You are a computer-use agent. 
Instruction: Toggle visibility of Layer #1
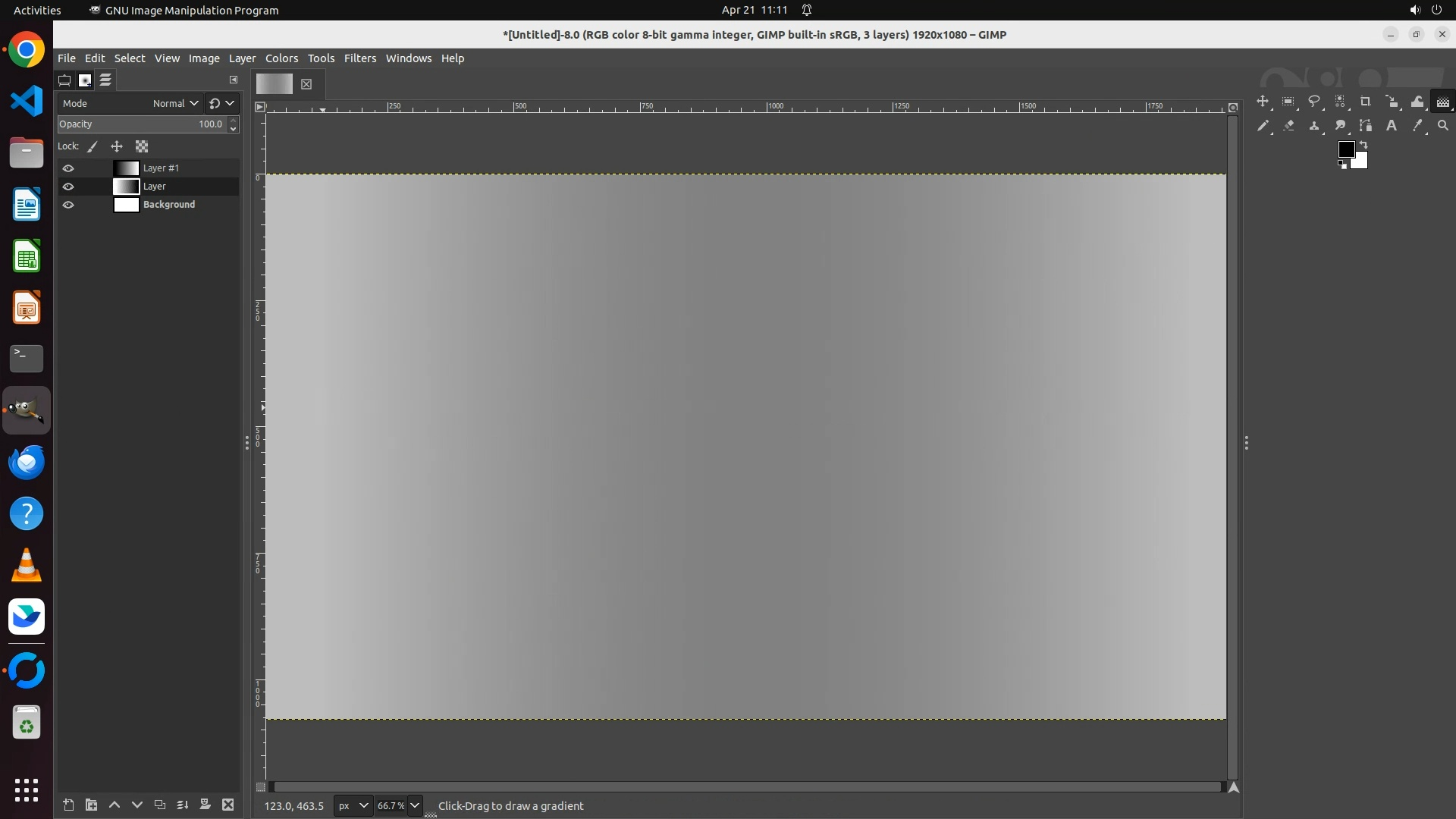click(68, 168)
